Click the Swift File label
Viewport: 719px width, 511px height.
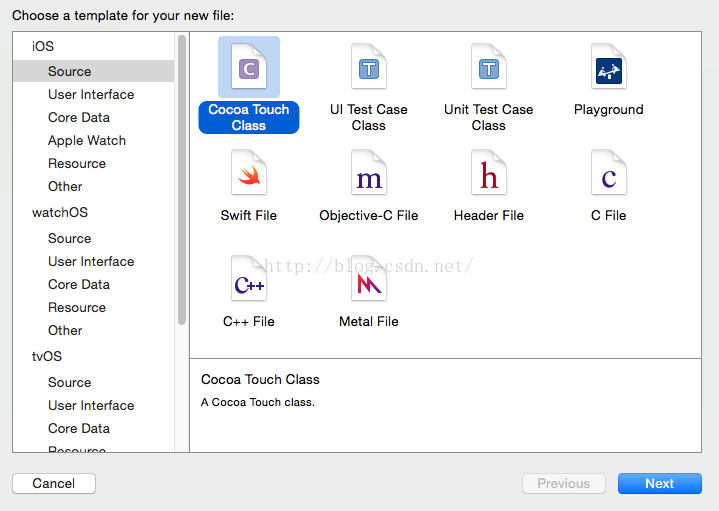click(x=249, y=216)
